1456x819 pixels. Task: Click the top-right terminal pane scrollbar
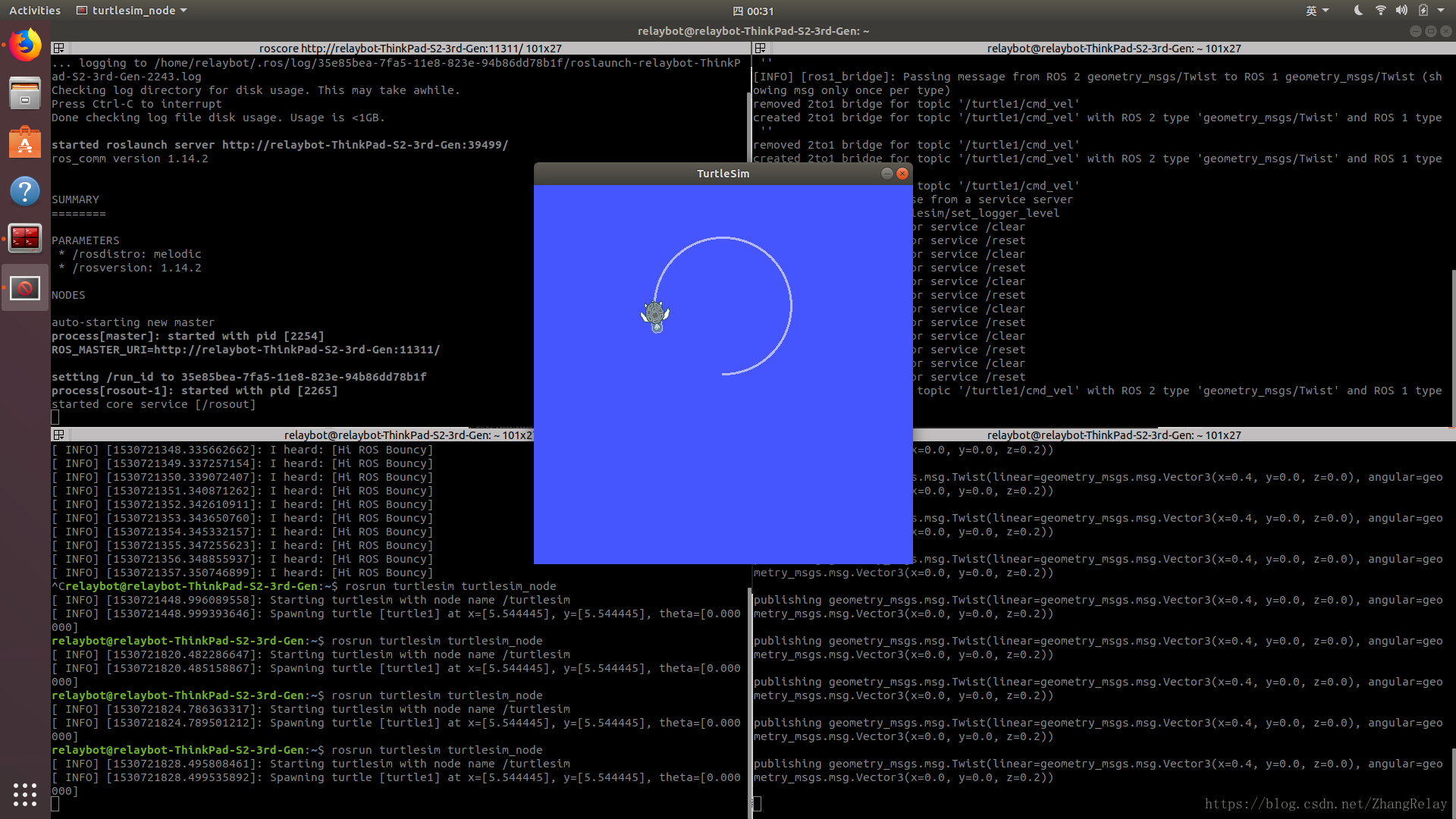click(1453, 349)
